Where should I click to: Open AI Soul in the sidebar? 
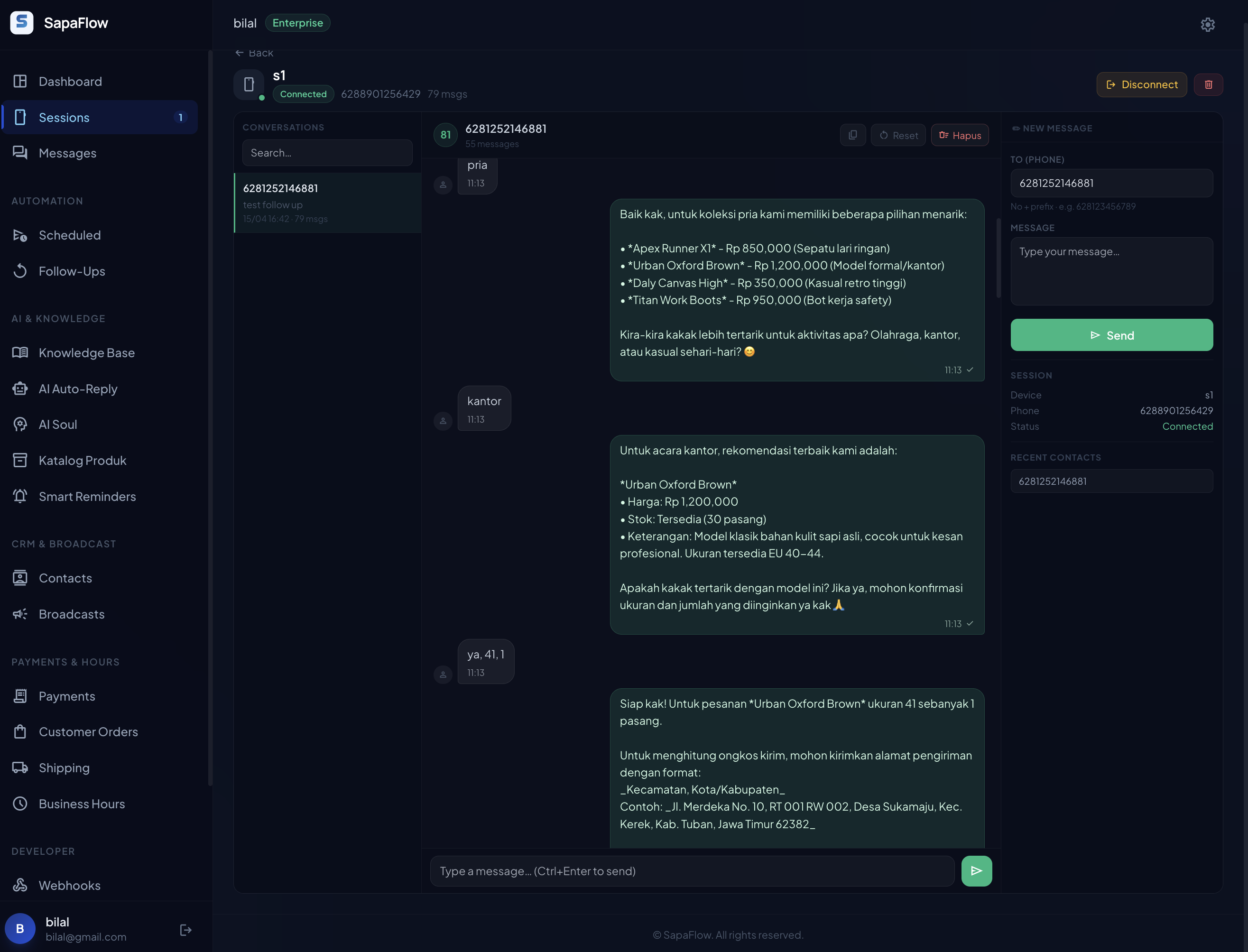[x=57, y=425]
